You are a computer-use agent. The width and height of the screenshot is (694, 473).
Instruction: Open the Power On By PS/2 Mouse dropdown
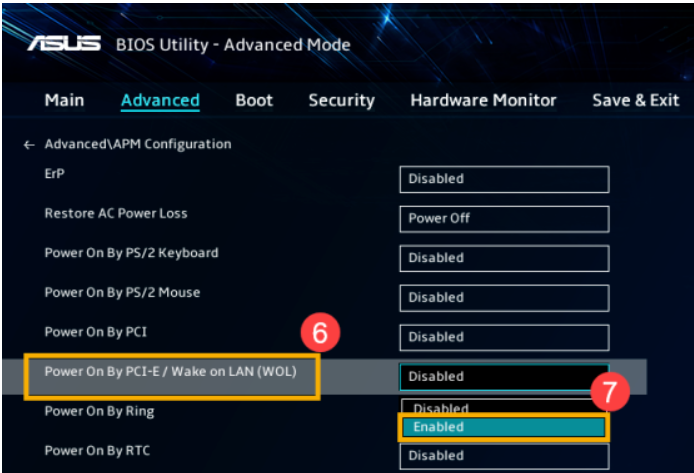(504, 297)
